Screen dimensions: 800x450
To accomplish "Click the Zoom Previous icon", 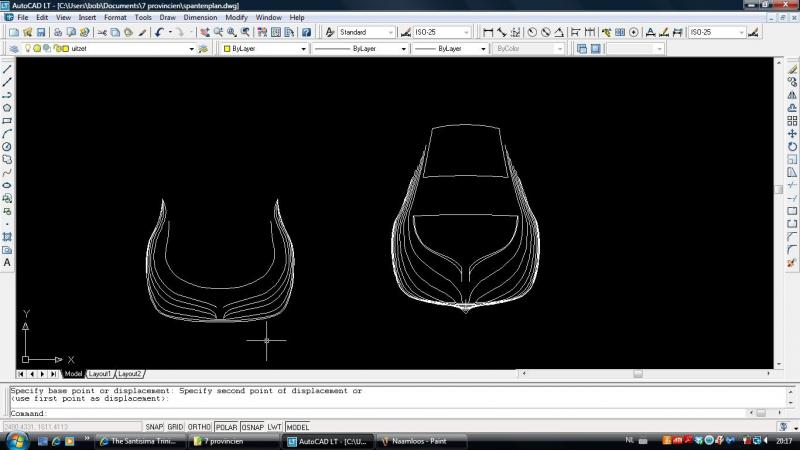I will point(245,32).
